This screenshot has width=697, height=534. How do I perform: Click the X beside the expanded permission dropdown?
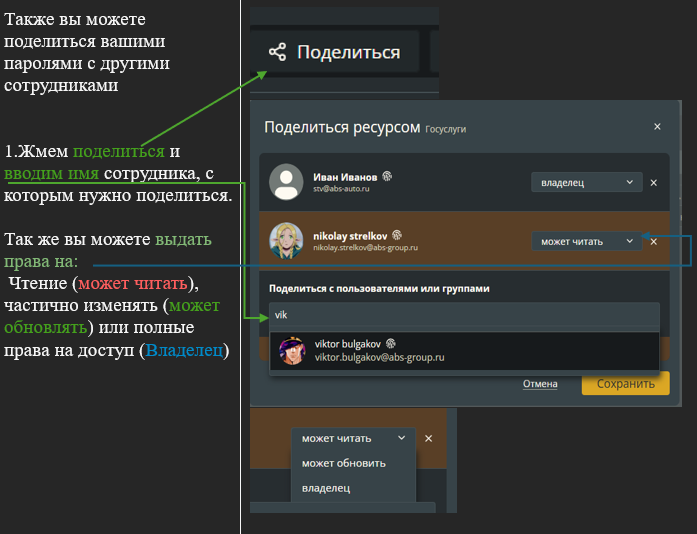point(429,438)
